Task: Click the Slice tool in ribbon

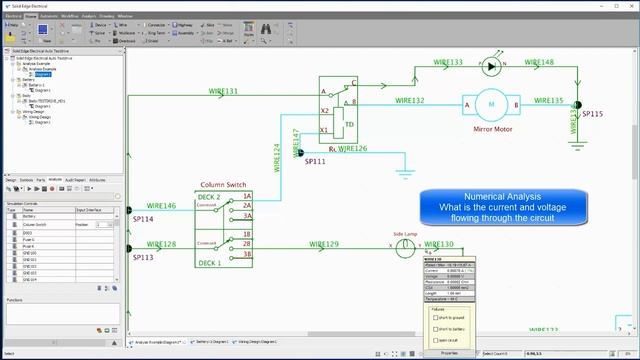Action: [x=208, y=25]
